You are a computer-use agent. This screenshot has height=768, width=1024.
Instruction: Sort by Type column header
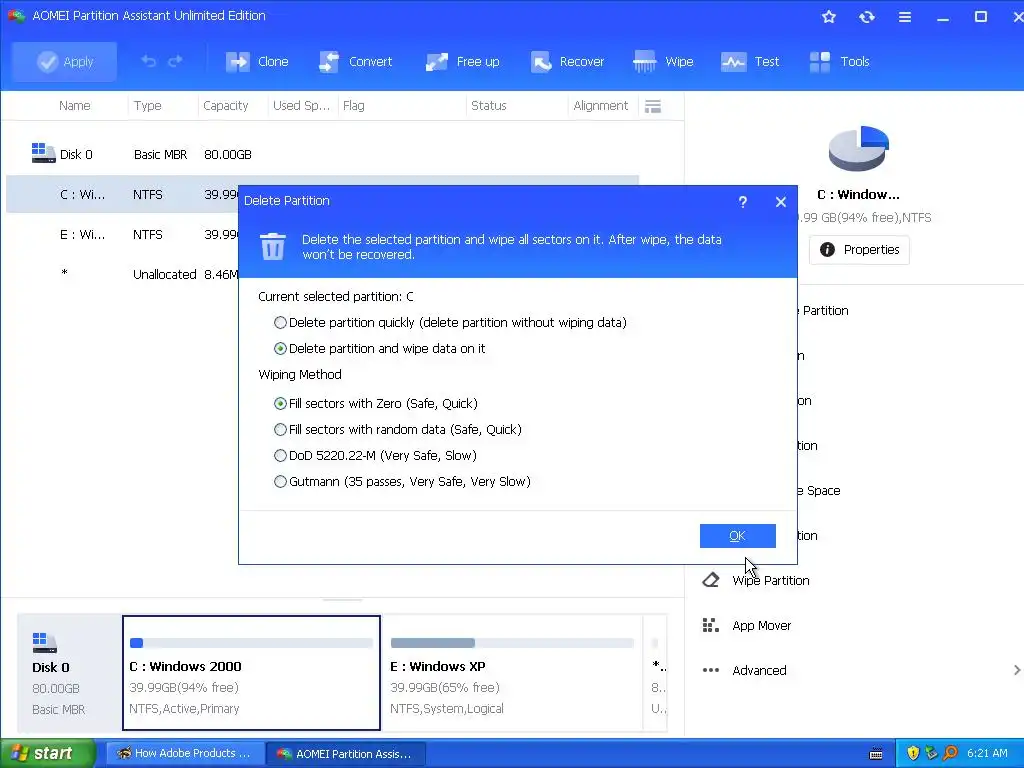coord(148,106)
